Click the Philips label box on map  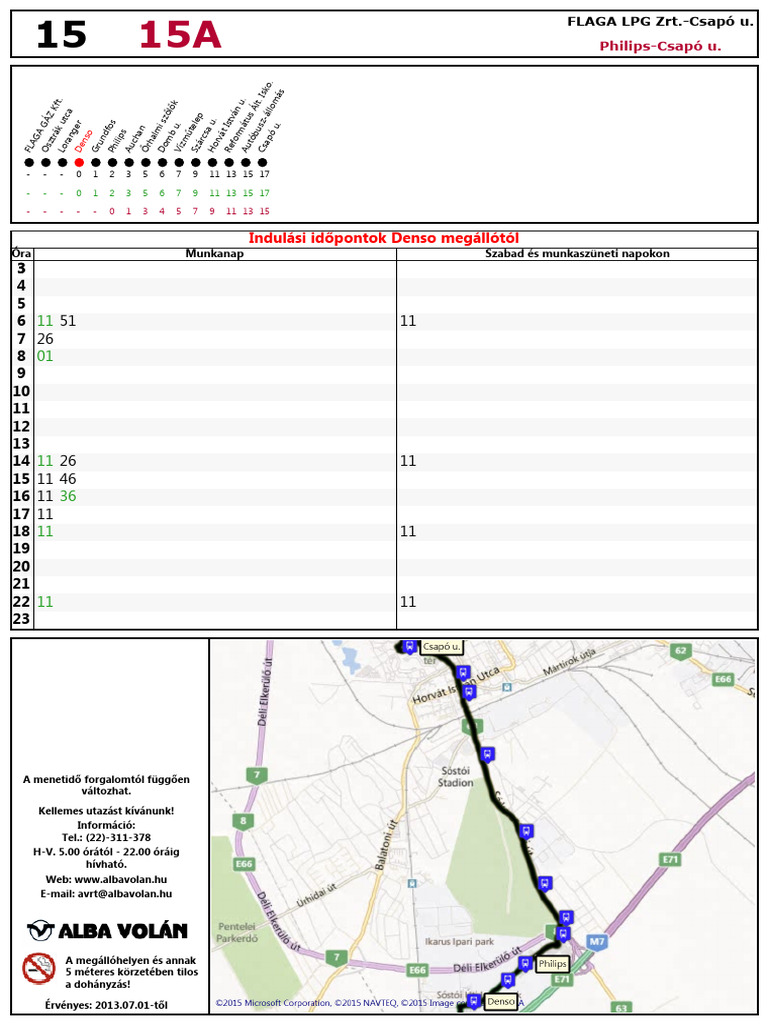click(x=552, y=963)
